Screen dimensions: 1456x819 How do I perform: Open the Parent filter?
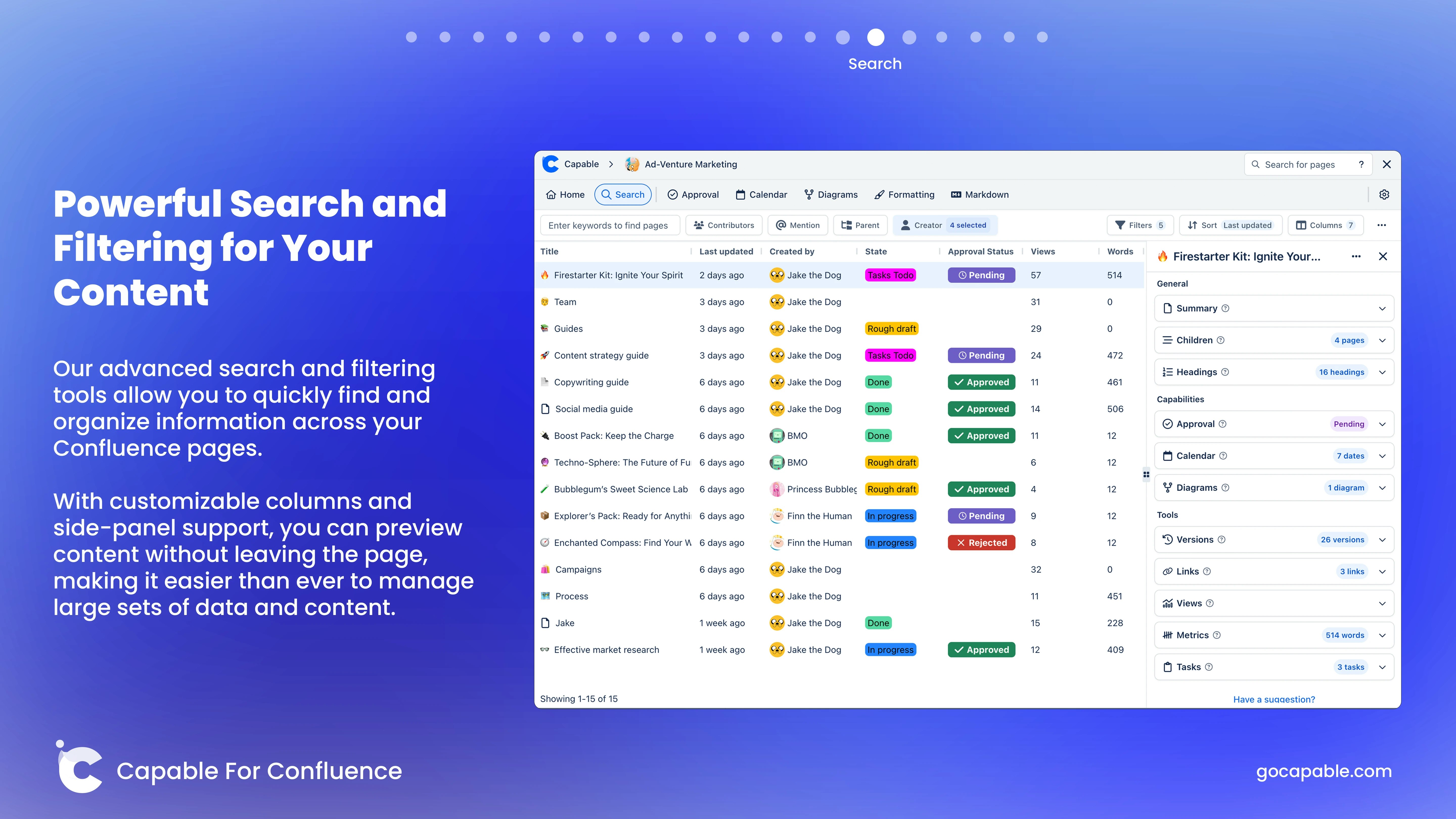860,225
